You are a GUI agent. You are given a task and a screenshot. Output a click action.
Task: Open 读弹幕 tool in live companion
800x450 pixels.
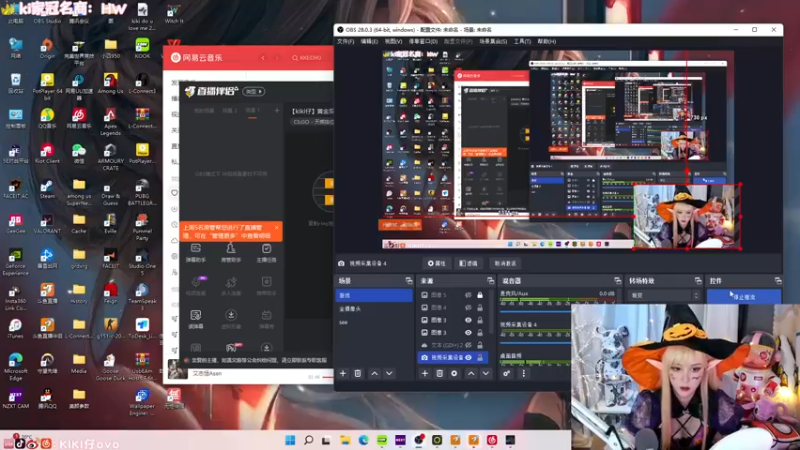tap(196, 319)
